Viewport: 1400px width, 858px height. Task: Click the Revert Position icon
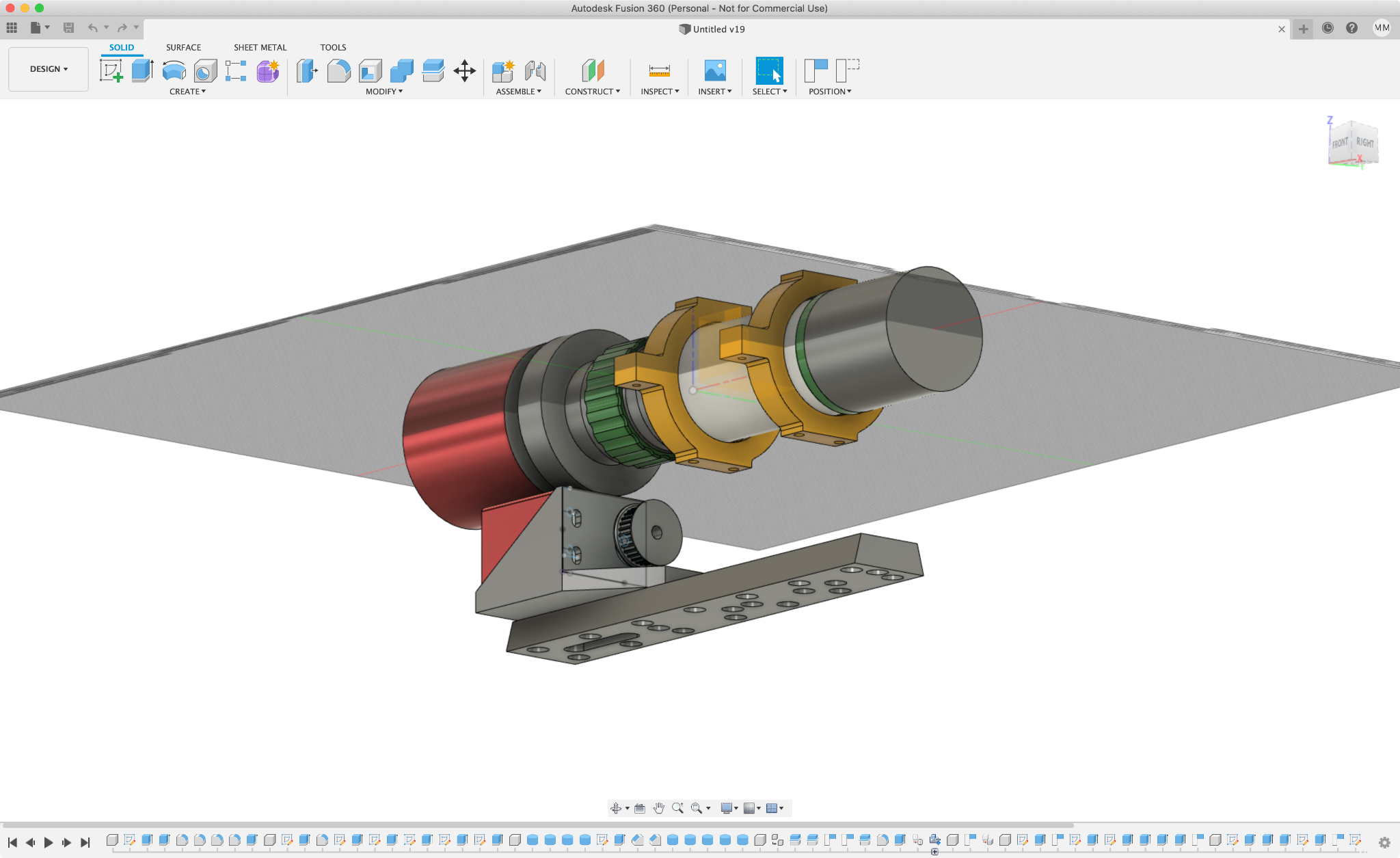tap(848, 70)
